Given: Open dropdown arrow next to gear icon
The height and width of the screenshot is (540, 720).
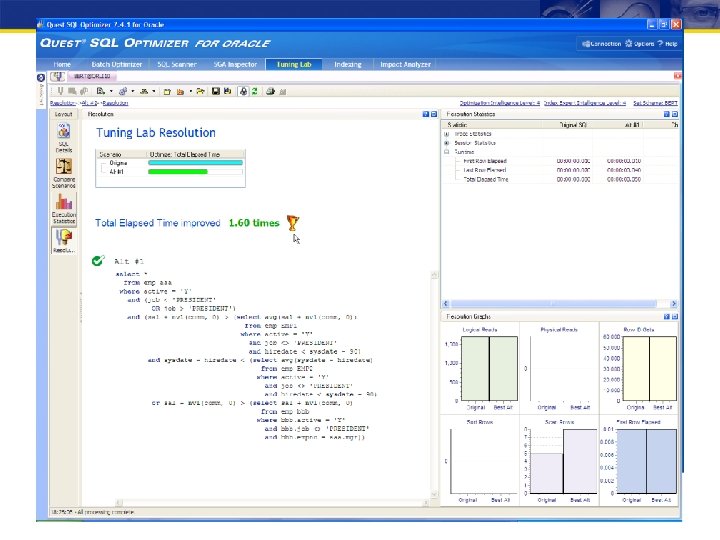Looking at the screenshot, I should point(133,91).
